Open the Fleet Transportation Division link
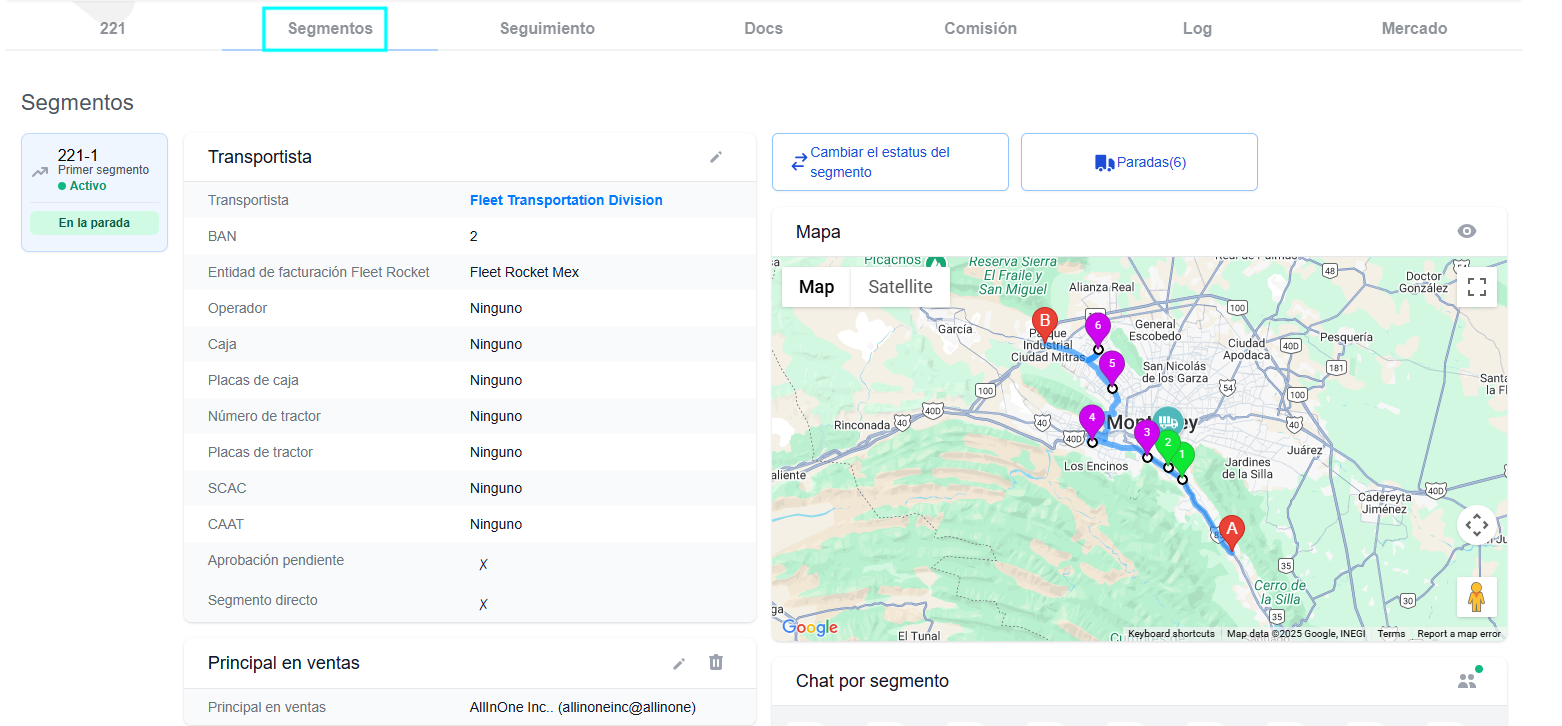 (566, 200)
